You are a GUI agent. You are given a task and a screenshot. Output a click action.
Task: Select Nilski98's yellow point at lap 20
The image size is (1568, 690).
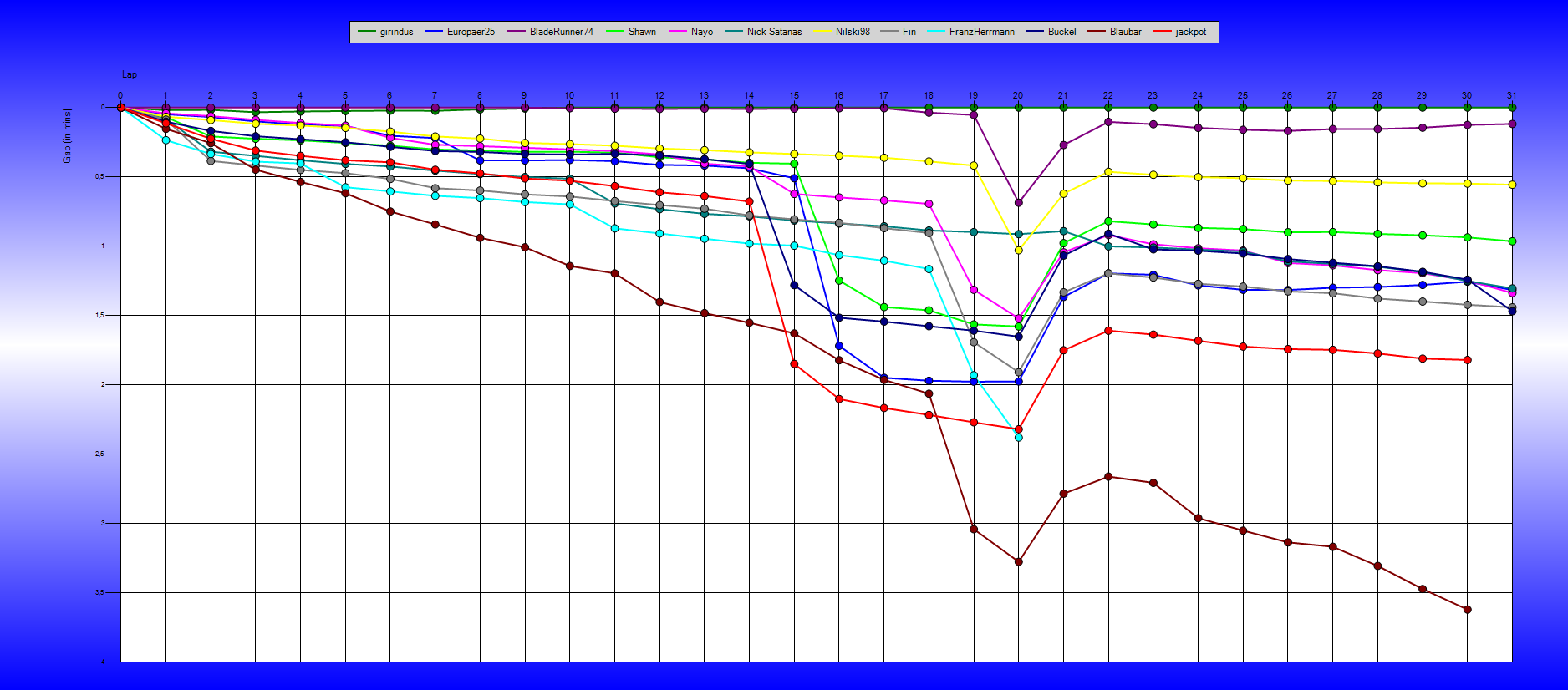point(1018,250)
